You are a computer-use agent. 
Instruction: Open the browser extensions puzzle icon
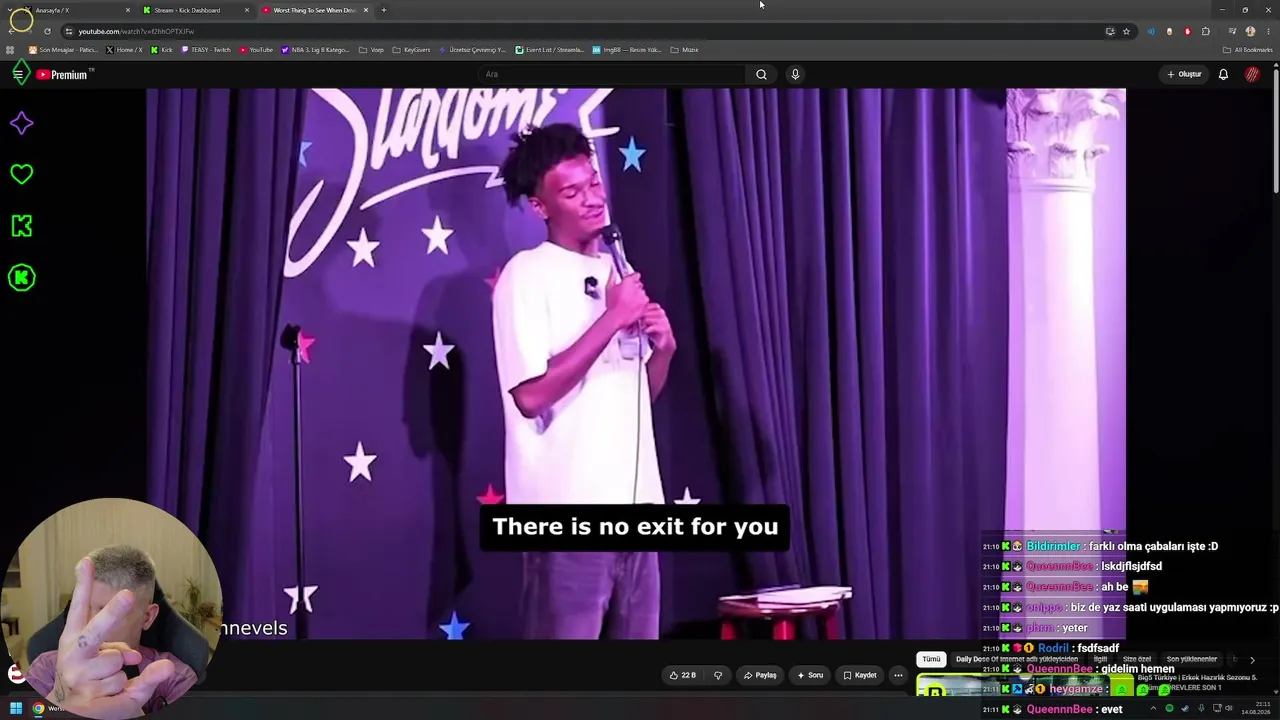coord(1206,31)
